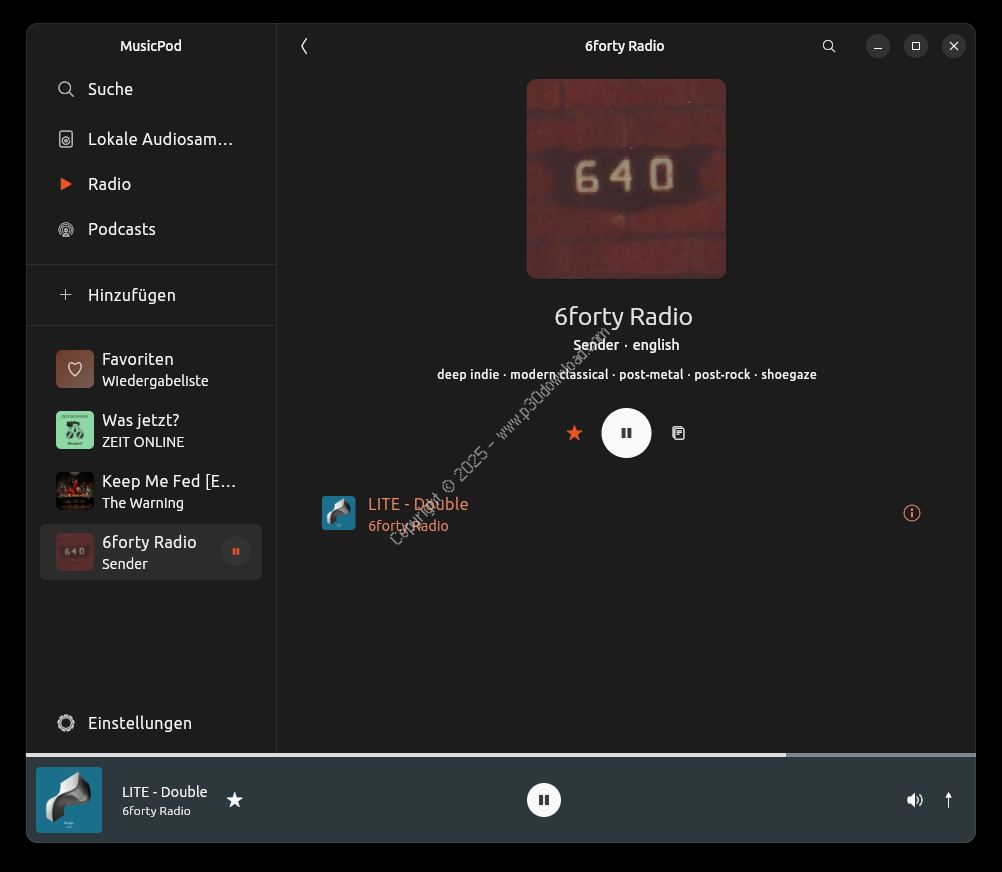The height and width of the screenshot is (872, 1002).
Task: Expand full player with up arrow
Action: point(948,800)
